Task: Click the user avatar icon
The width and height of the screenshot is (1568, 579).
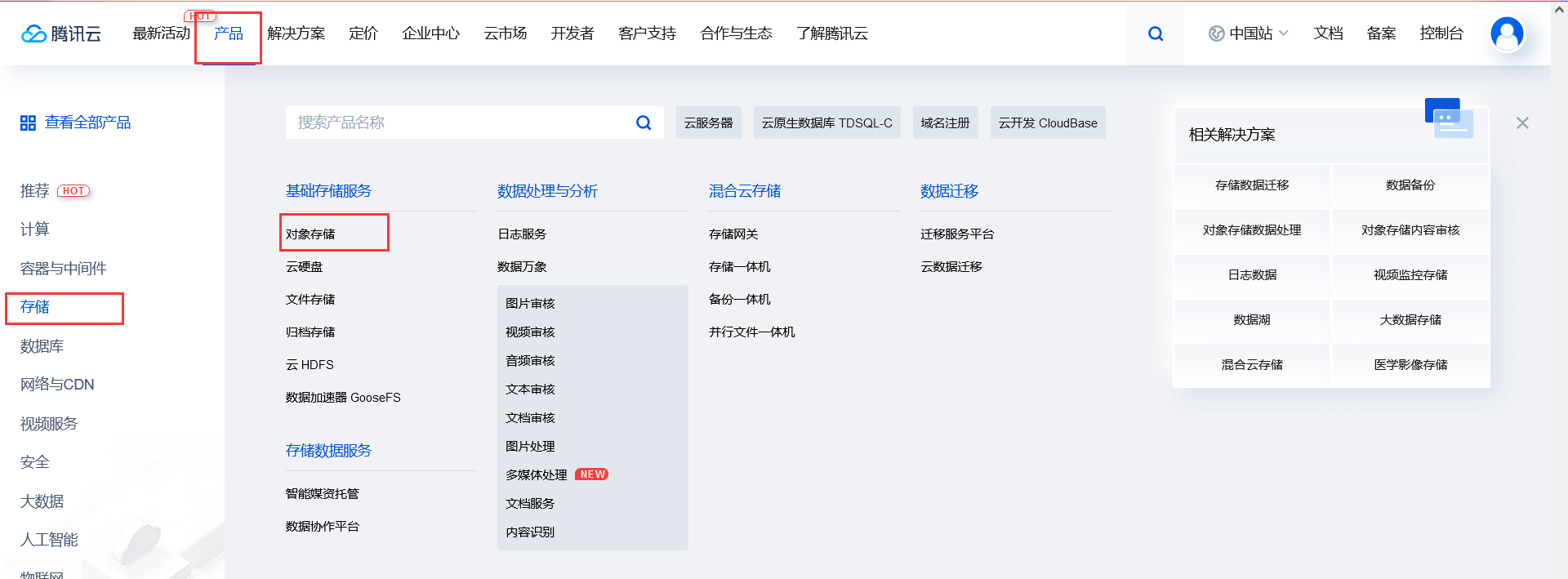Action: click(x=1507, y=33)
